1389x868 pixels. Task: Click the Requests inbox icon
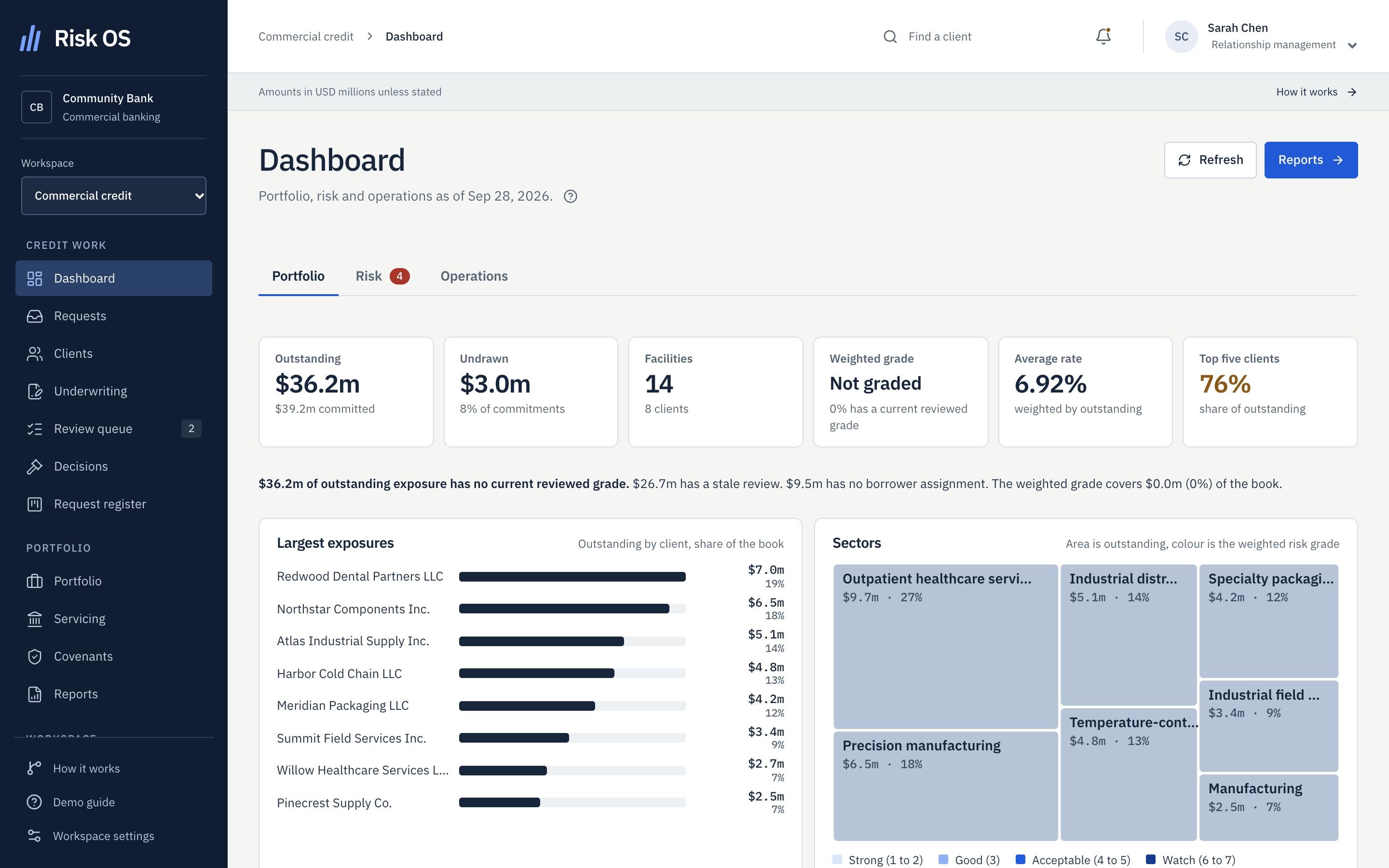(35, 316)
